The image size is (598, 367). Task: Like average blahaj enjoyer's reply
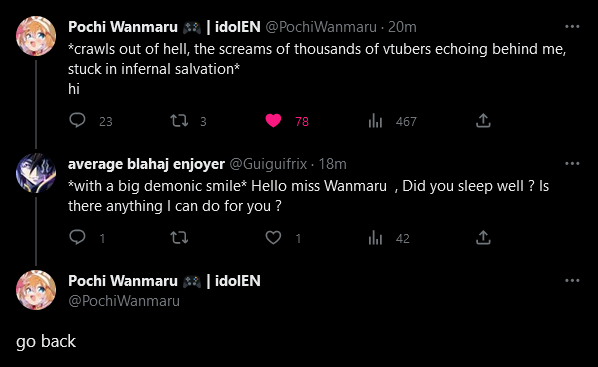coord(273,238)
